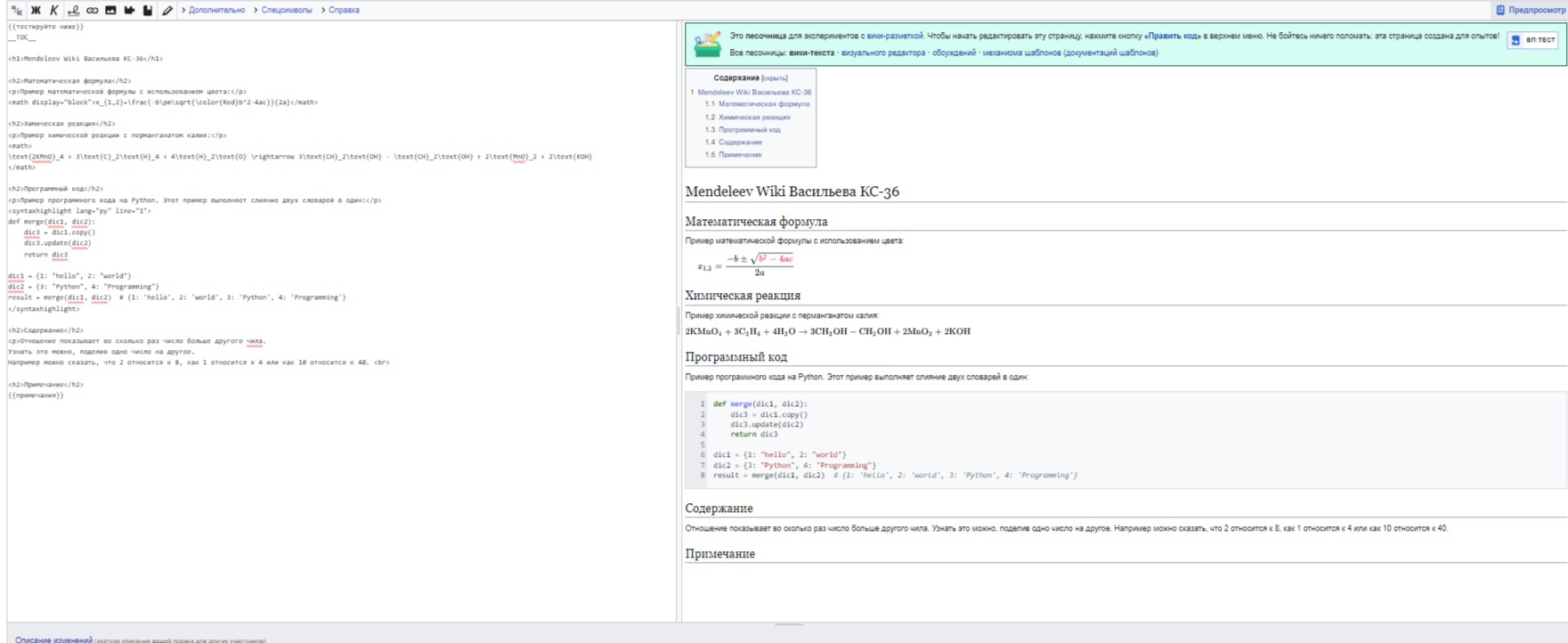Click closing </syntaxhighlight> tag line
Image resolution: width=1568 pixels, height=643 pixels.
click(x=44, y=309)
